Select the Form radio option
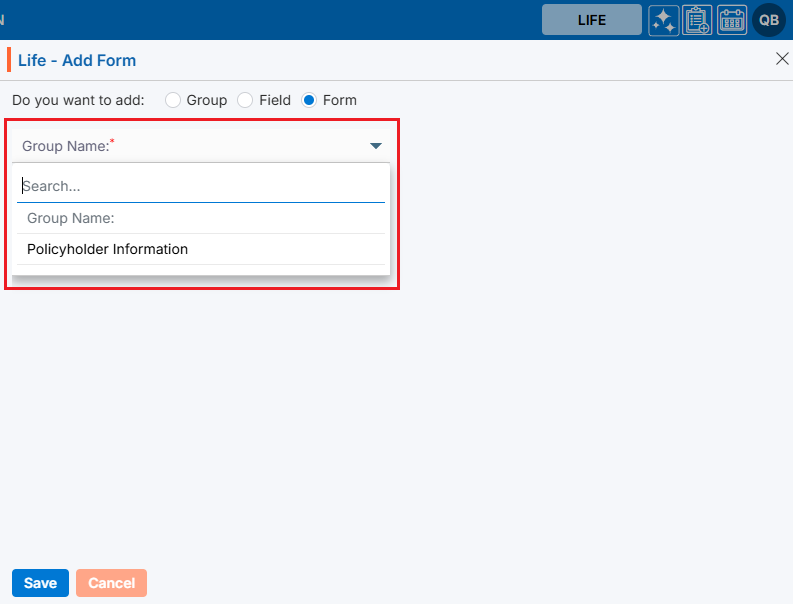This screenshot has width=793, height=604. click(309, 100)
